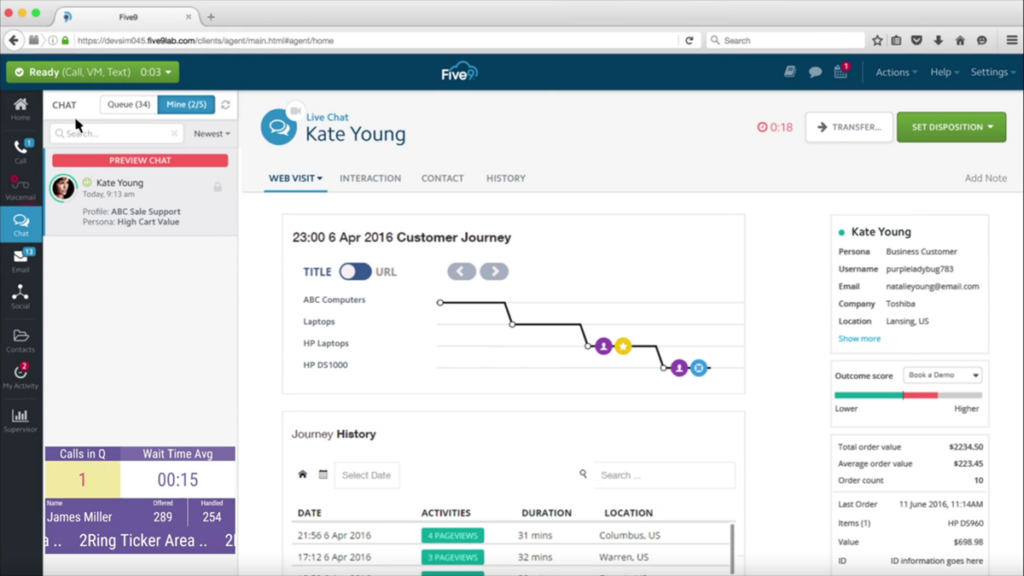Image resolution: width=1024 pixels, height=576 pixels.
Task: Open the History tab
Action: (505, 178)
